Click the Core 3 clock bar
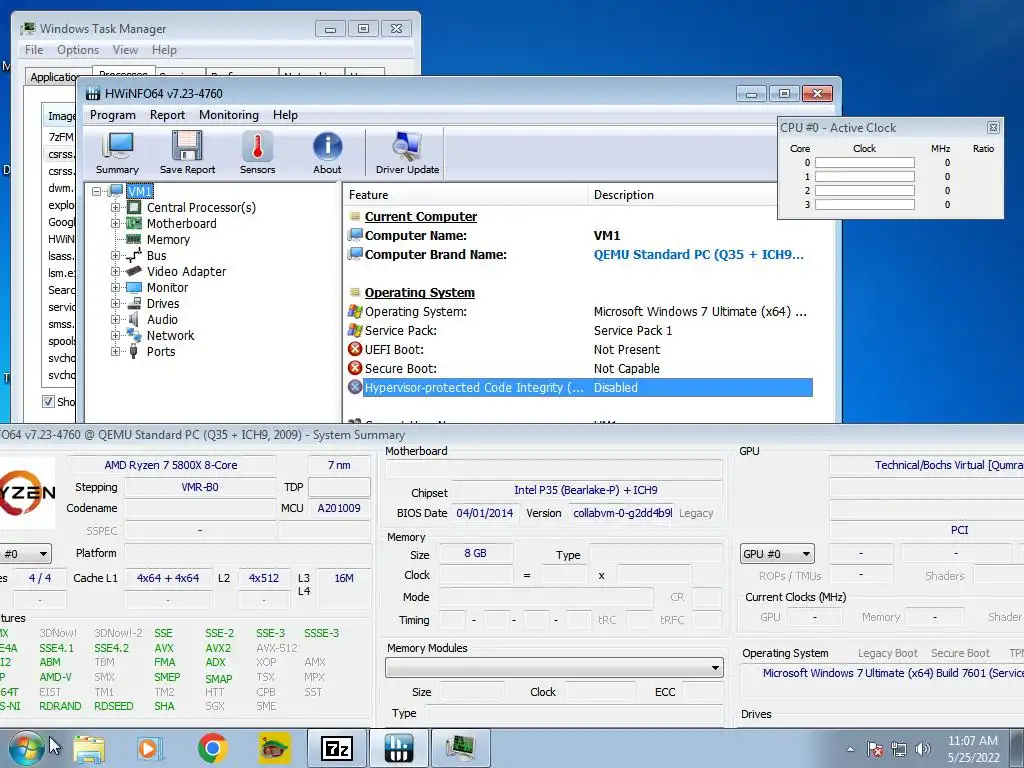The height and width of the screenshot is (768, 1024). coord(865,204)
